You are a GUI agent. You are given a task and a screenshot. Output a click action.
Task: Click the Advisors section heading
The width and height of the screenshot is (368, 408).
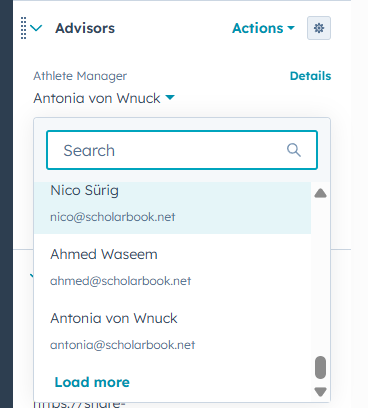85,28
